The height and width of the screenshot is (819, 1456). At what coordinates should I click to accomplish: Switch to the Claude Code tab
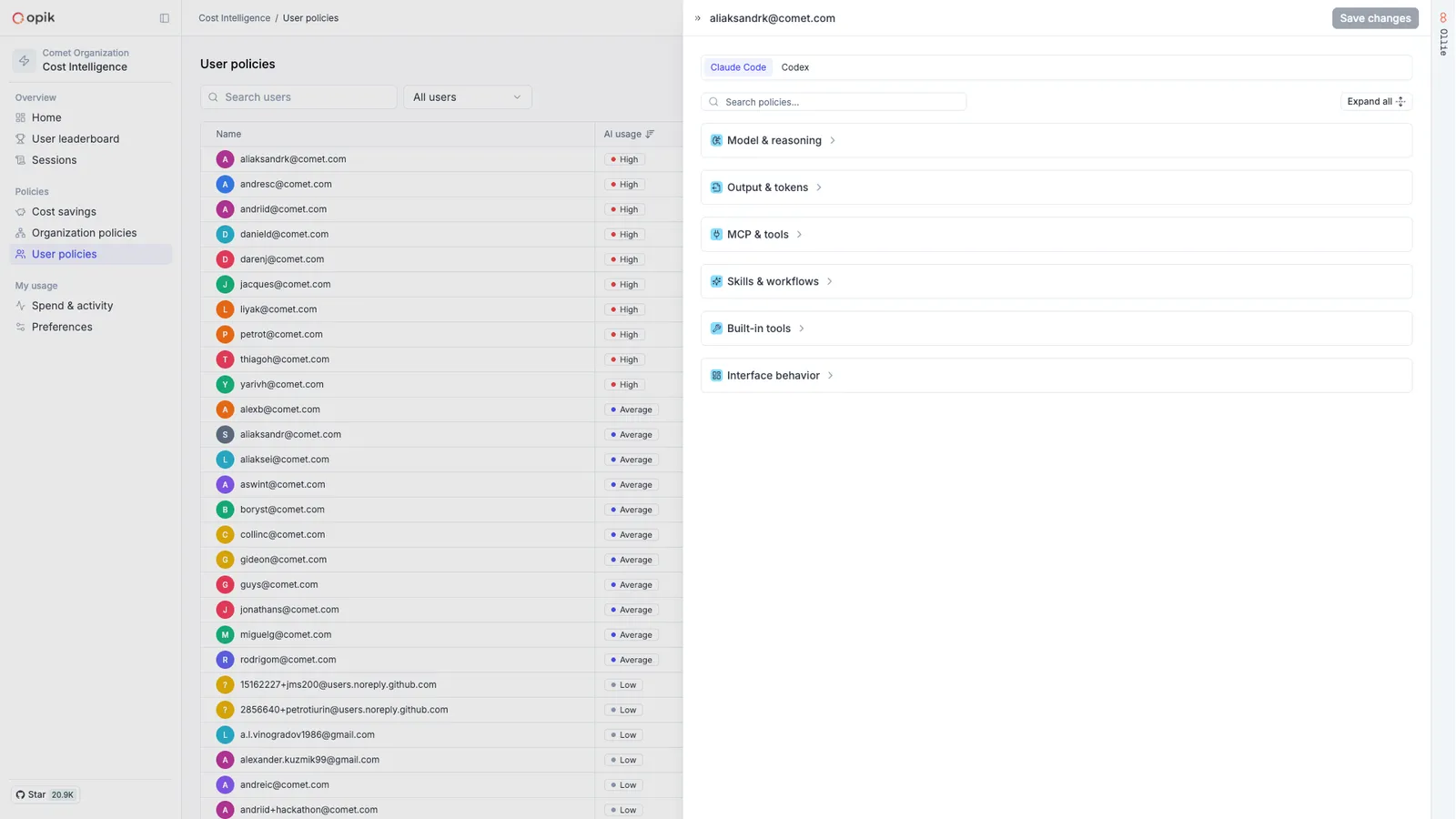[x=738, y=67]
